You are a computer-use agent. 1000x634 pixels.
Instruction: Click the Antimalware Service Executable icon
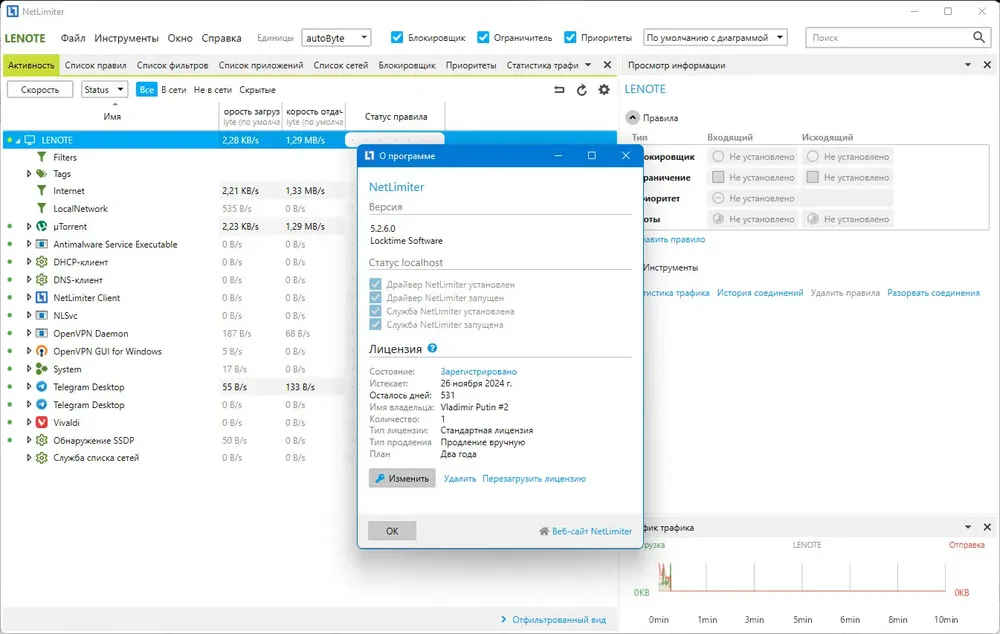41,244
